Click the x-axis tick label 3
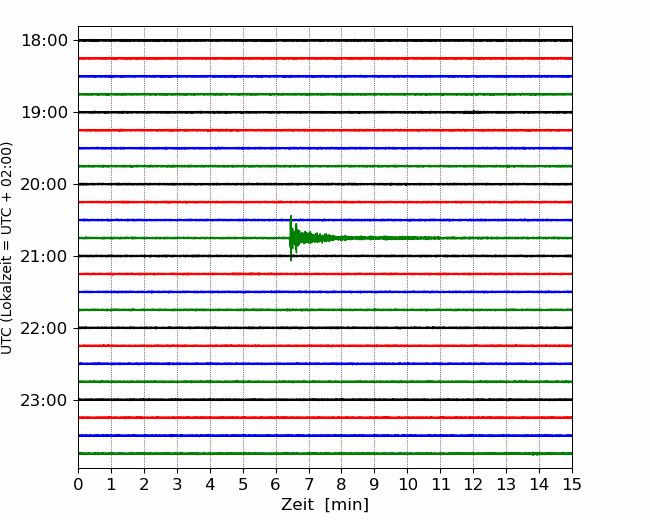The image size is (650, 520). tap(177, 484)
